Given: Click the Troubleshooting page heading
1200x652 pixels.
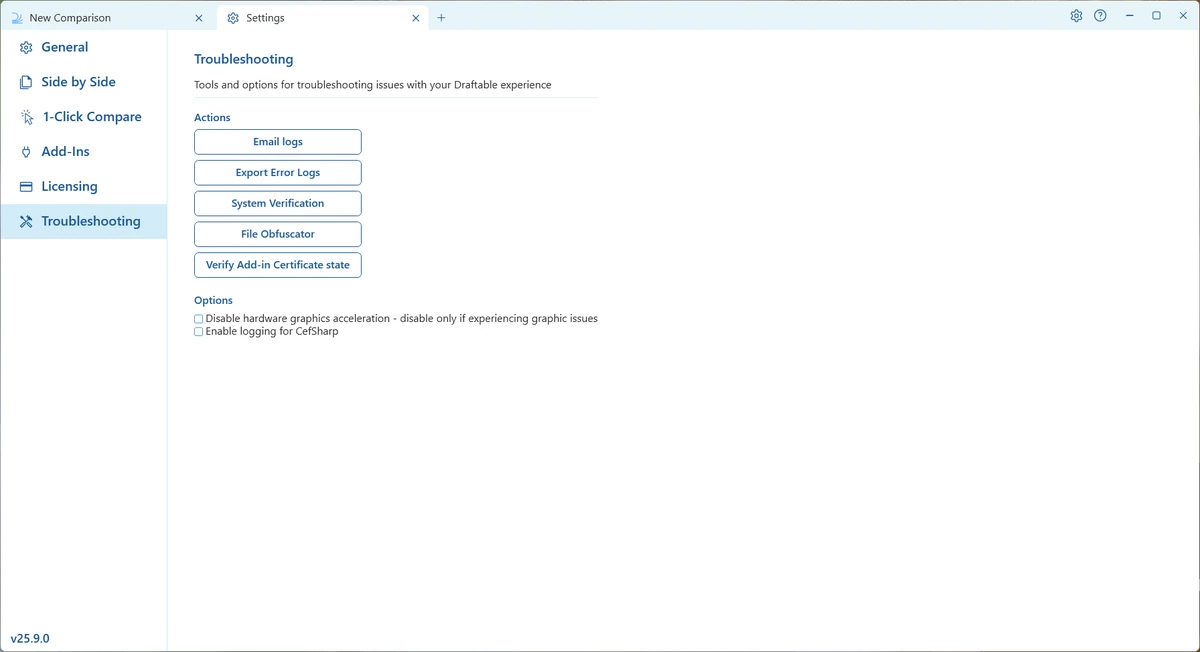Looking at the screenshot, I should pos(244,60).
